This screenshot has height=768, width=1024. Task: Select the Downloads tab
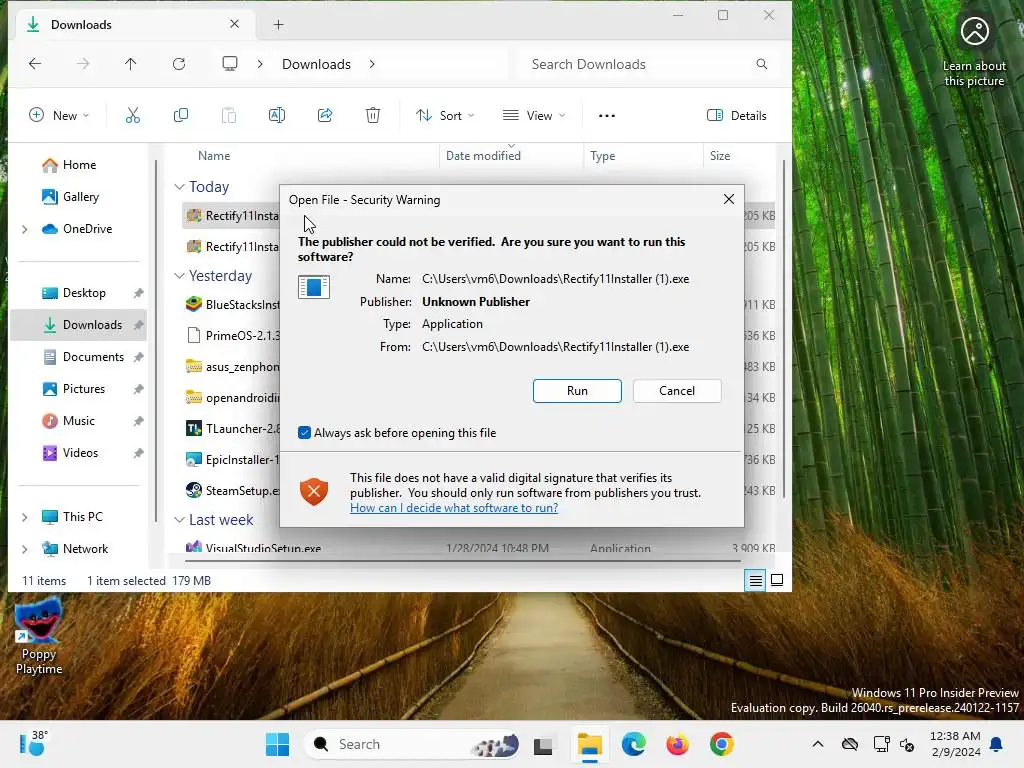tap(133, 25)
